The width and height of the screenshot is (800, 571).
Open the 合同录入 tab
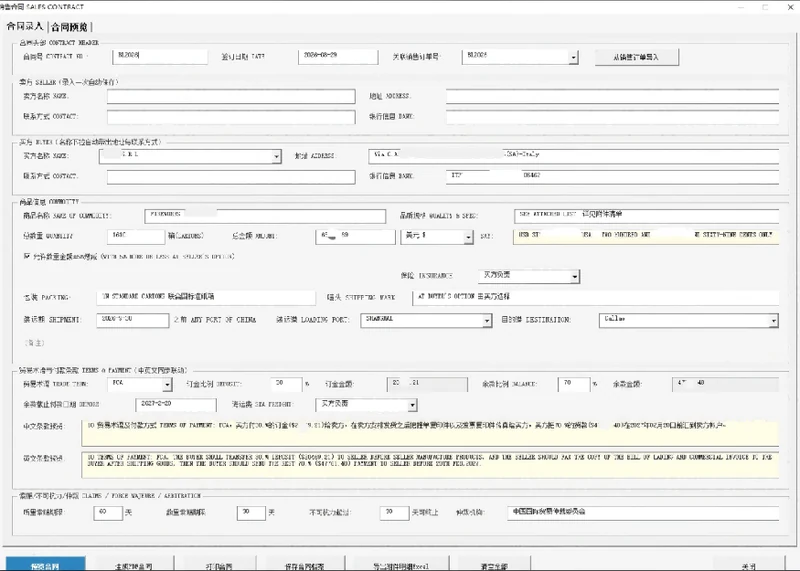coord(25,27)
